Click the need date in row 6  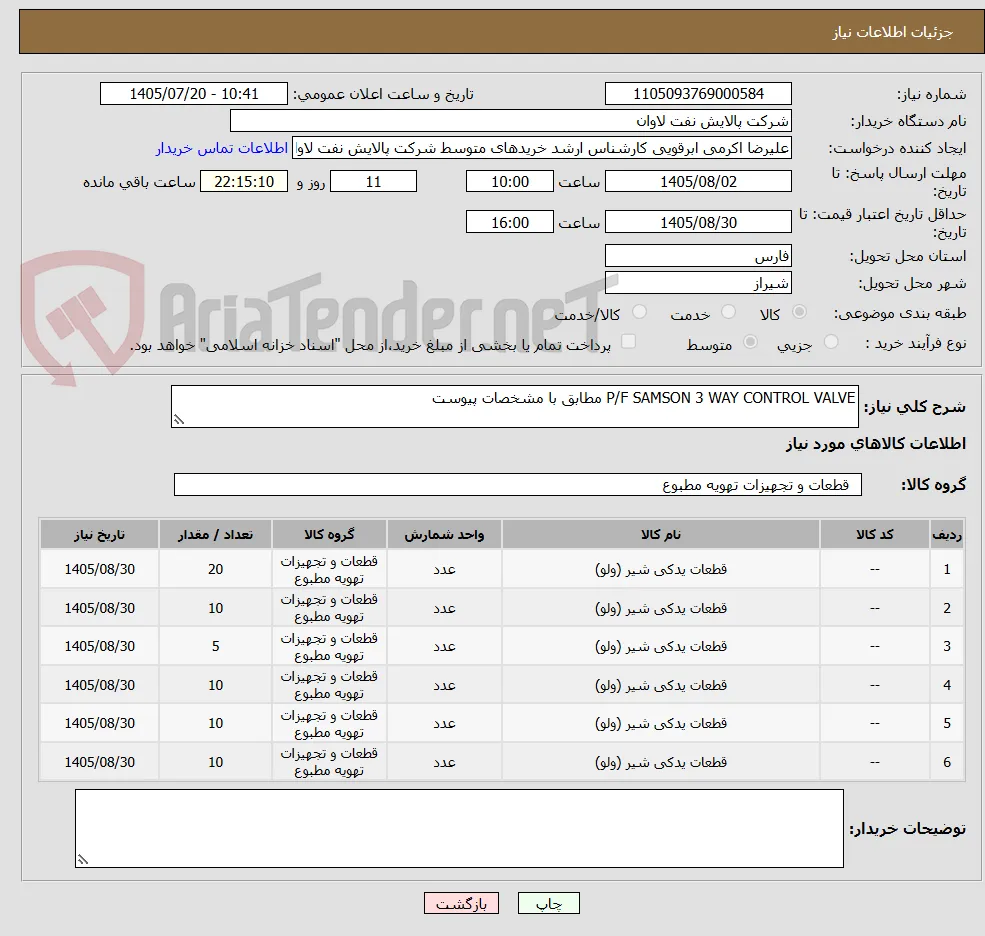(99, 762)
